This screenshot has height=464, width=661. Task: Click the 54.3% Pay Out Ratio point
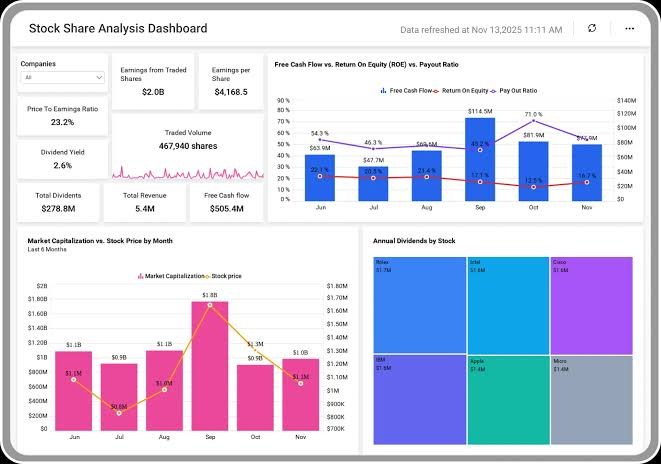tap(320, 139)
